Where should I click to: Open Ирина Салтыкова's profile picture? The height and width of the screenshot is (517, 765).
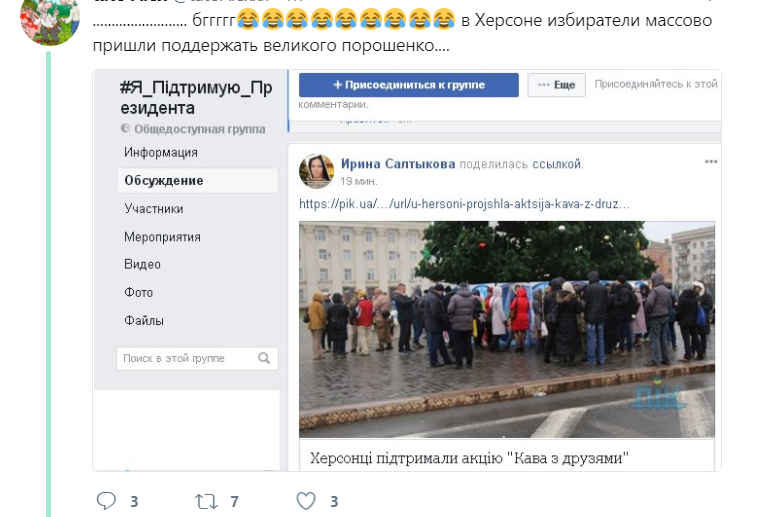(316, 171)
